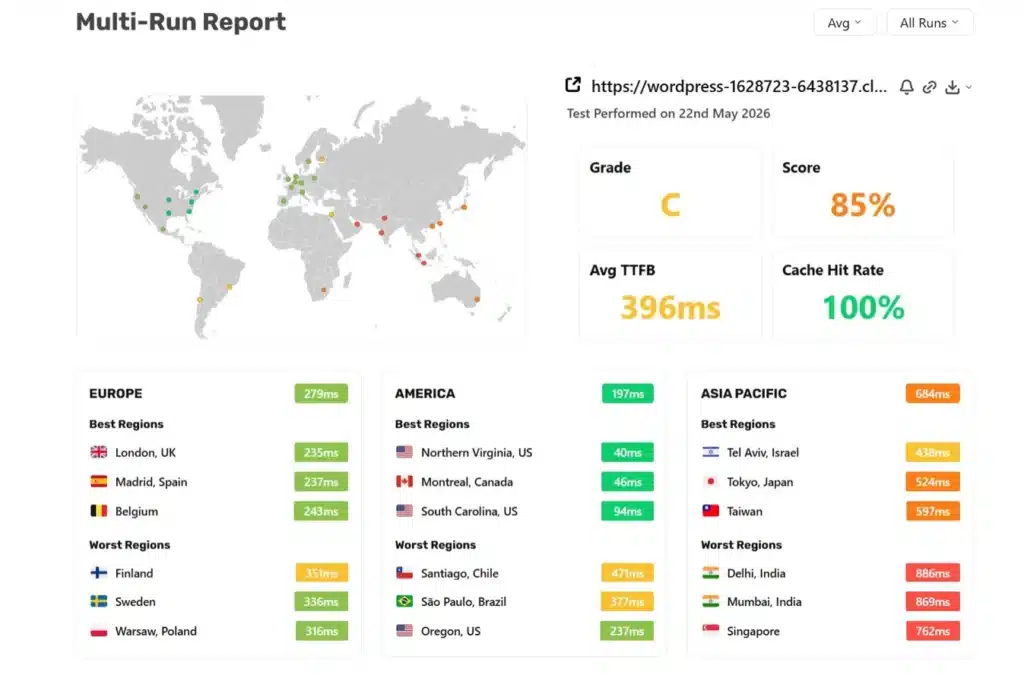Click the EUROPE section heading

116,394
